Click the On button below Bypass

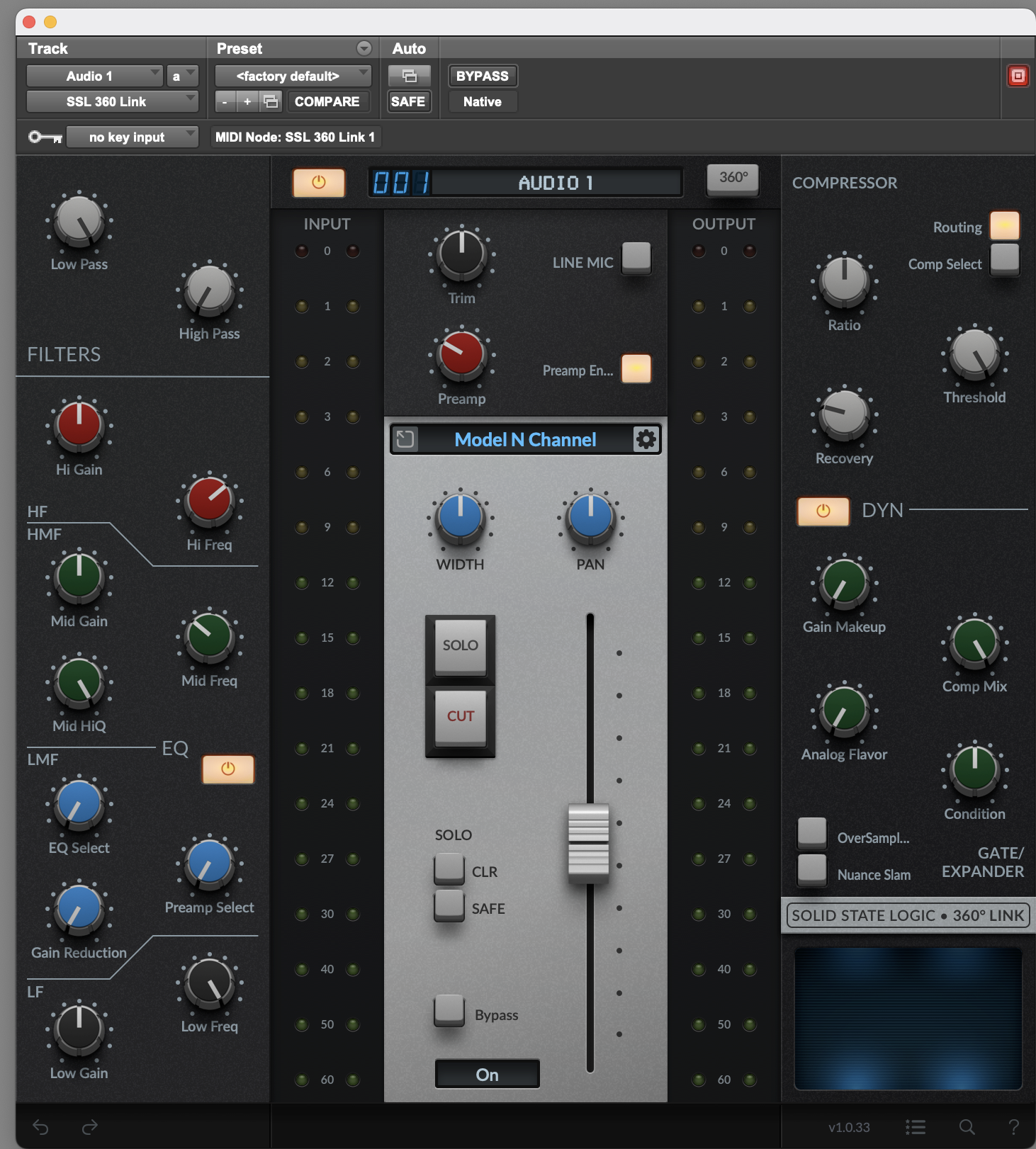coord(488,1075)
